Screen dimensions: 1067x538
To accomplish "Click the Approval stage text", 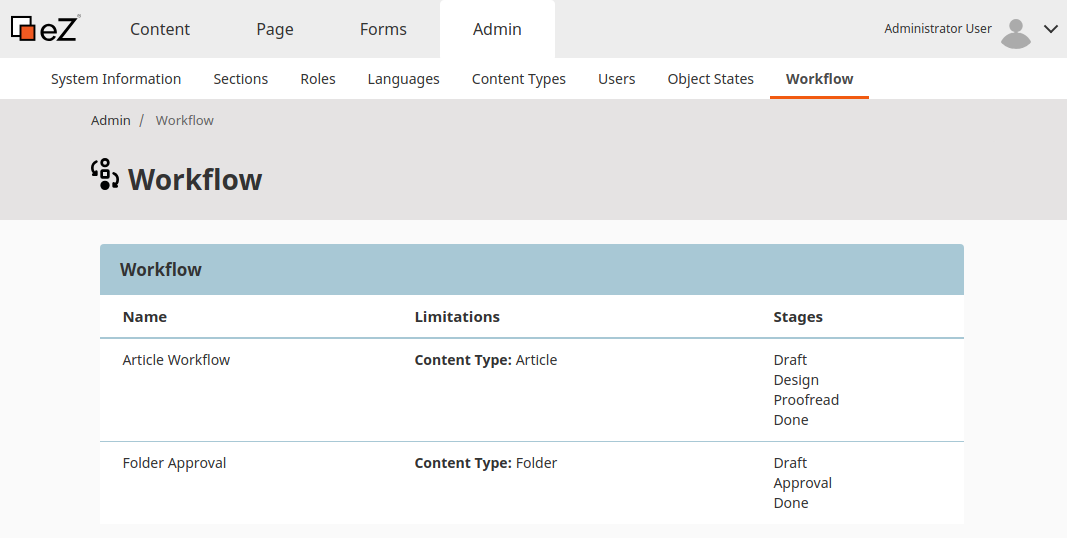I will [803, 484].
